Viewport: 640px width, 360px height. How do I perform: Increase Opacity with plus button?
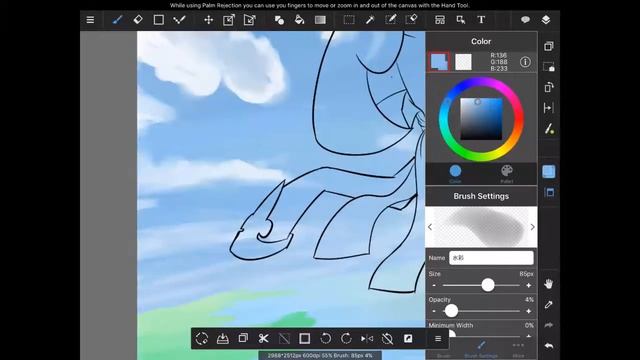529,311
